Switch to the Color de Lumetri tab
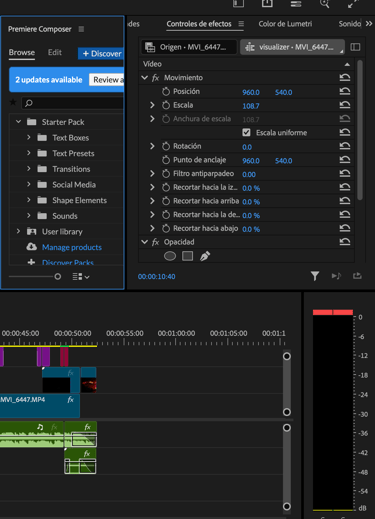375x519 pixels. (x=285, y=24)
